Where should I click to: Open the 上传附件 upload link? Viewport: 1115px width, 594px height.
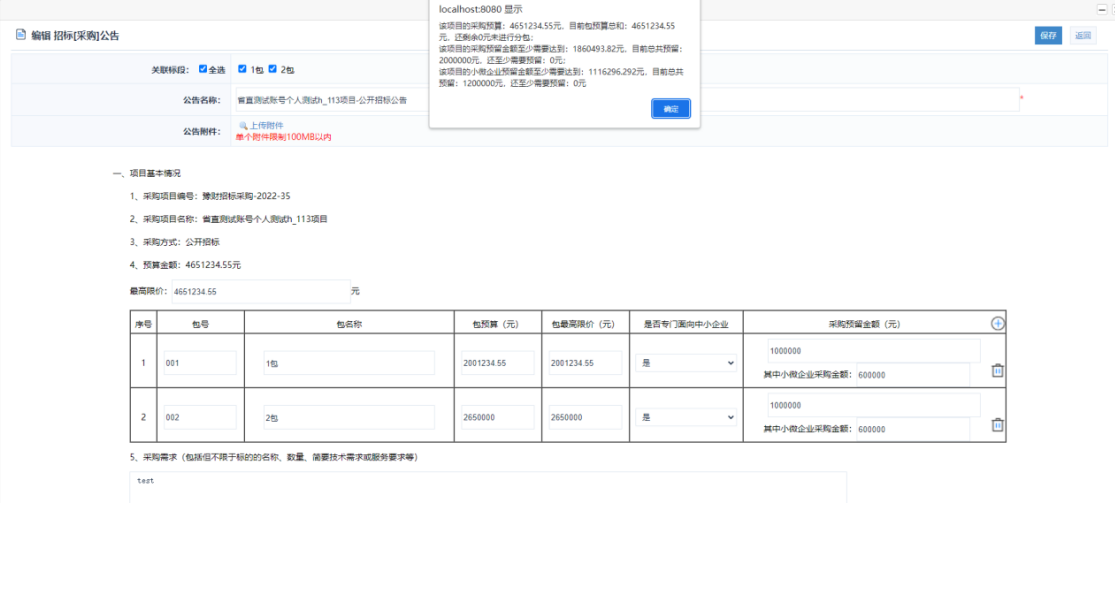coord(265,125)
